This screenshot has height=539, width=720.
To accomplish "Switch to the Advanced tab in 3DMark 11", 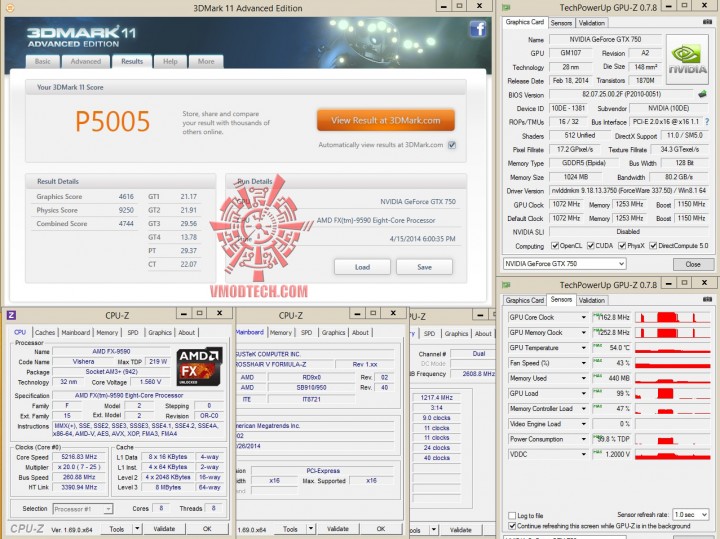I will (x=85, y=62).
